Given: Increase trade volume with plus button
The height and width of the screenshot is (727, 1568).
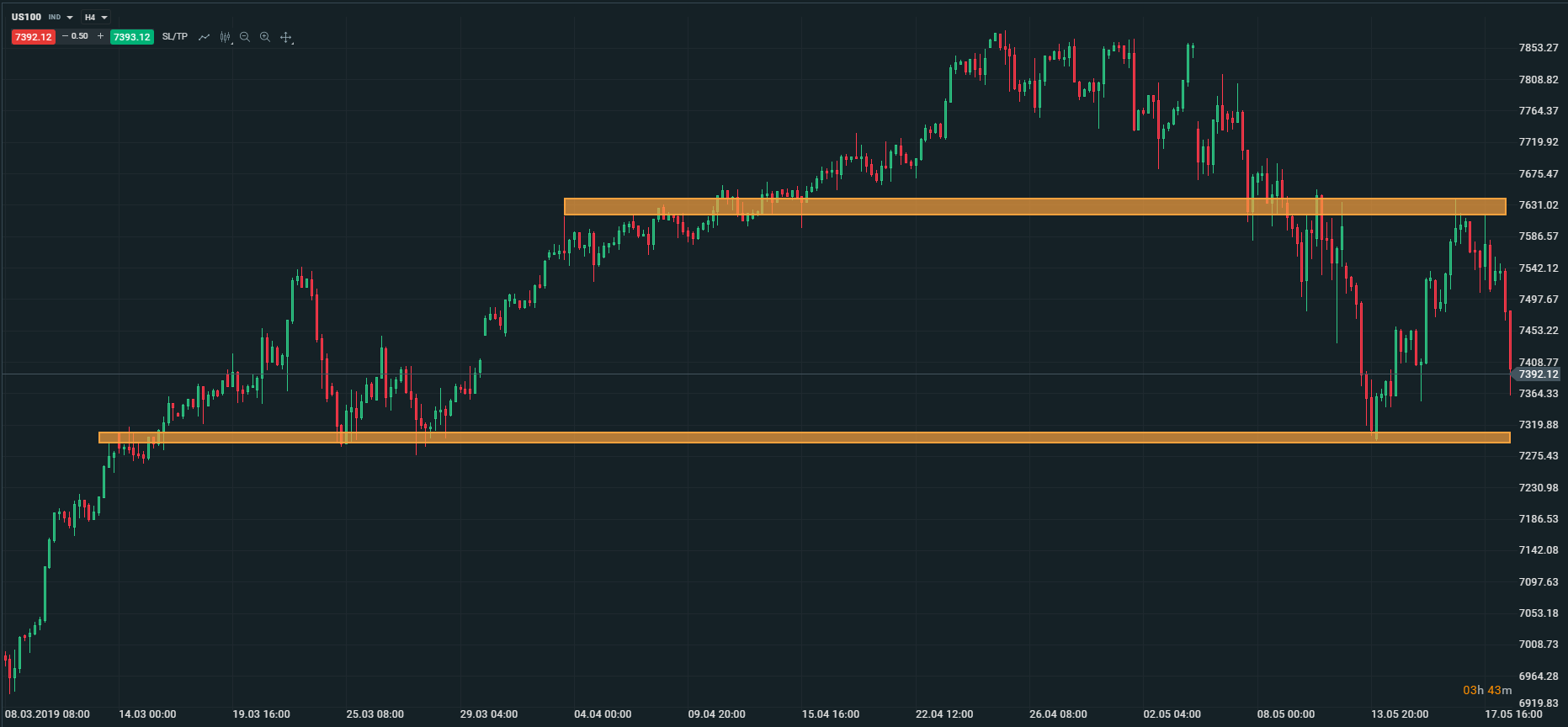Looking at the screenshot, I should tap(100, 36).
